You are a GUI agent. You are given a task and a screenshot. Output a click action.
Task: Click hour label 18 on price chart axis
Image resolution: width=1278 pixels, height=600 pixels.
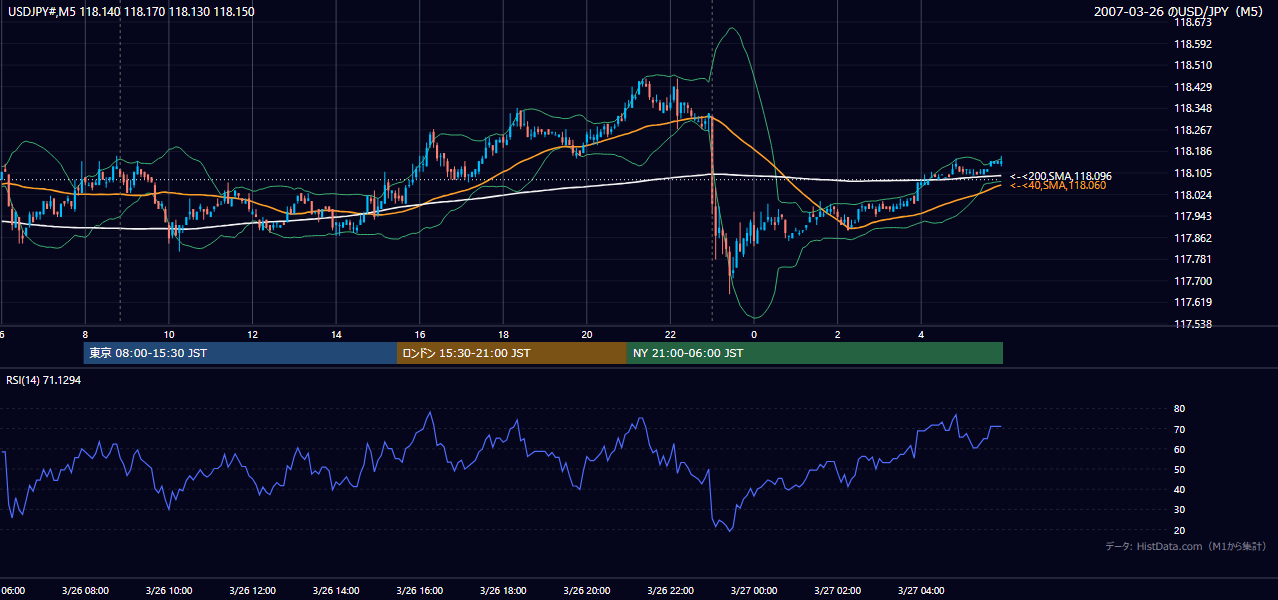click(x=503, y=335)
